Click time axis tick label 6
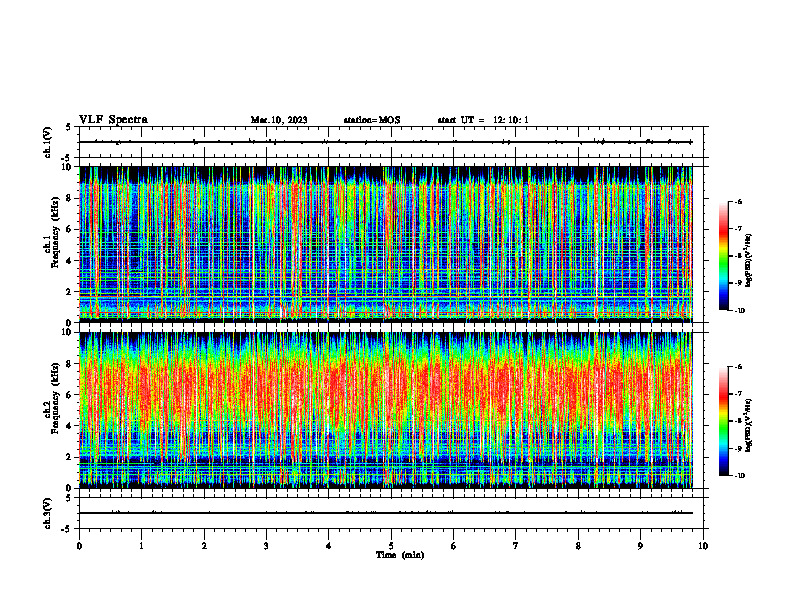Image resolution: width=792 pixels, height=612 pixels. (454, 546)
